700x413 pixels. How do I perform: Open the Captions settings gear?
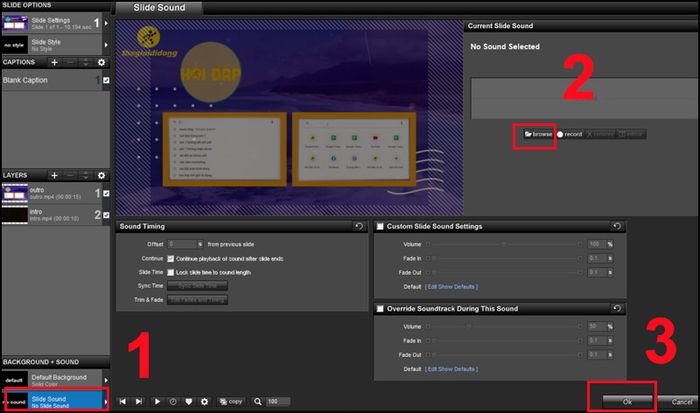(x=101, y=62)
